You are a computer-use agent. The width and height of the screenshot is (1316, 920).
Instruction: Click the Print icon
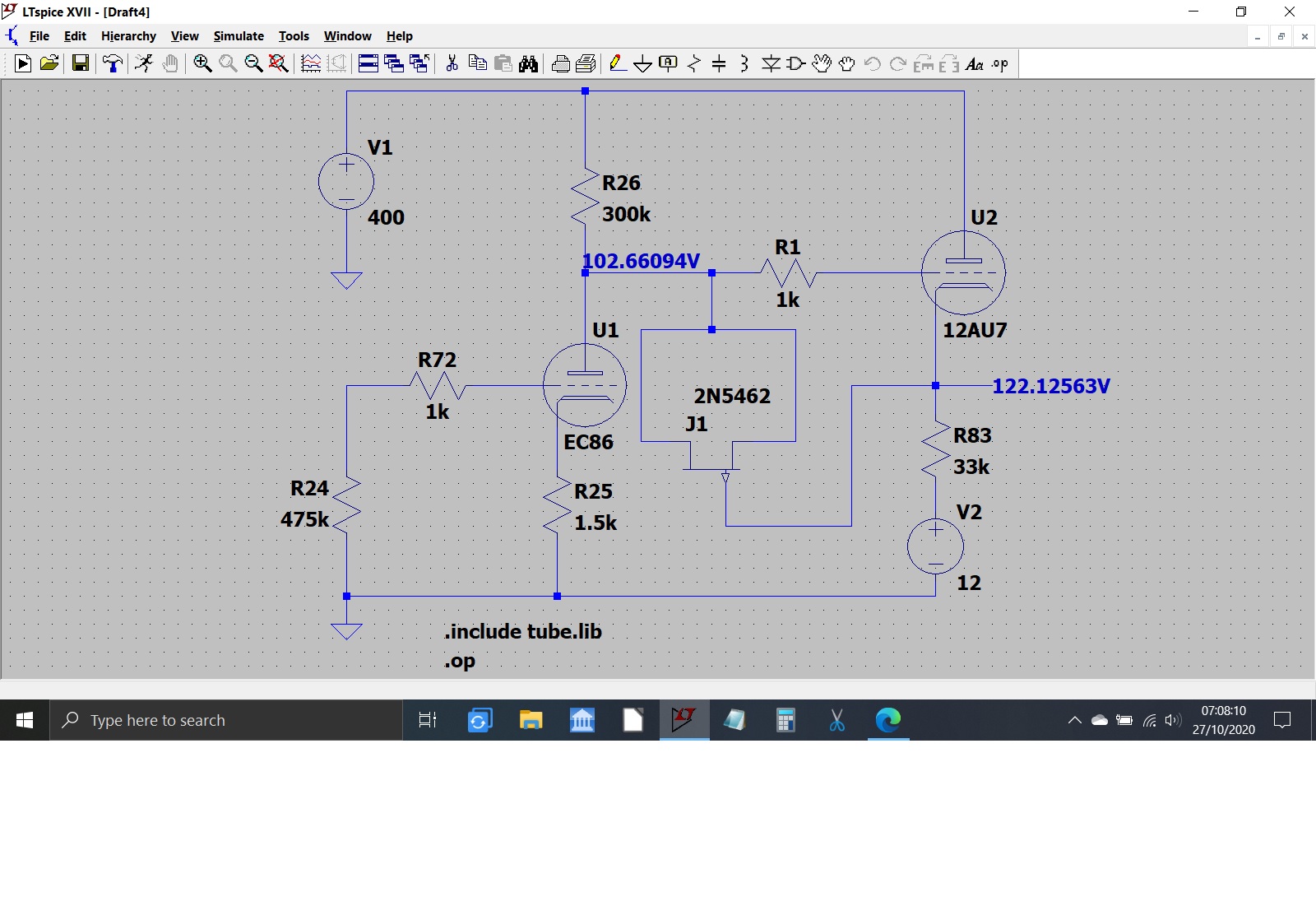(x=561, y=64)
